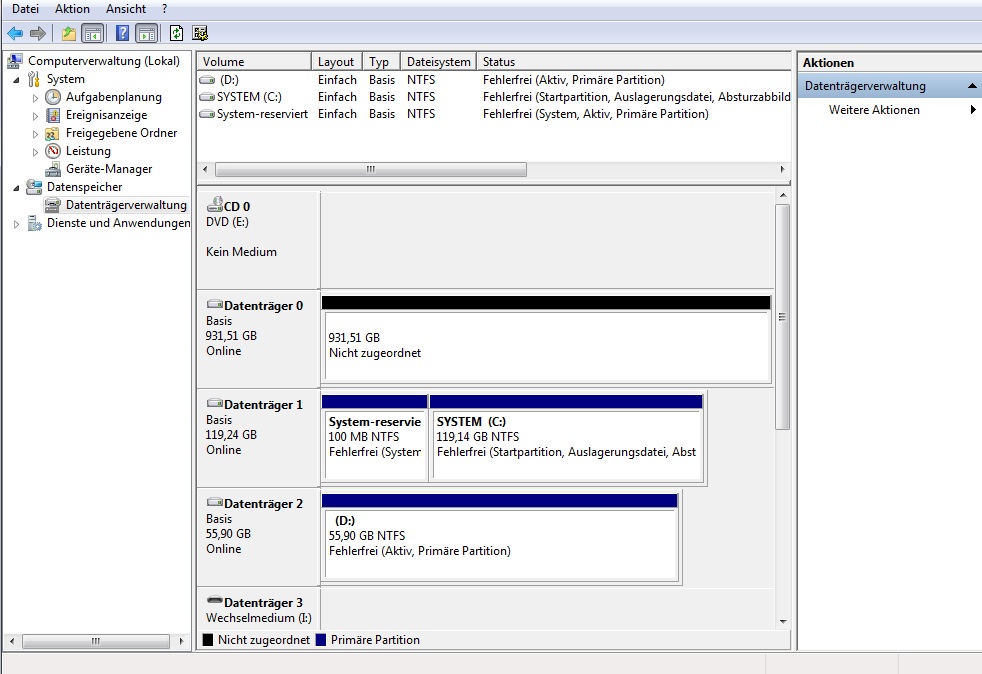The width and height of the screenshot is (982, 674).
Task: Click the Datenträger 0 disk icon
Action: pyautogui.click(x=215, y=304)
